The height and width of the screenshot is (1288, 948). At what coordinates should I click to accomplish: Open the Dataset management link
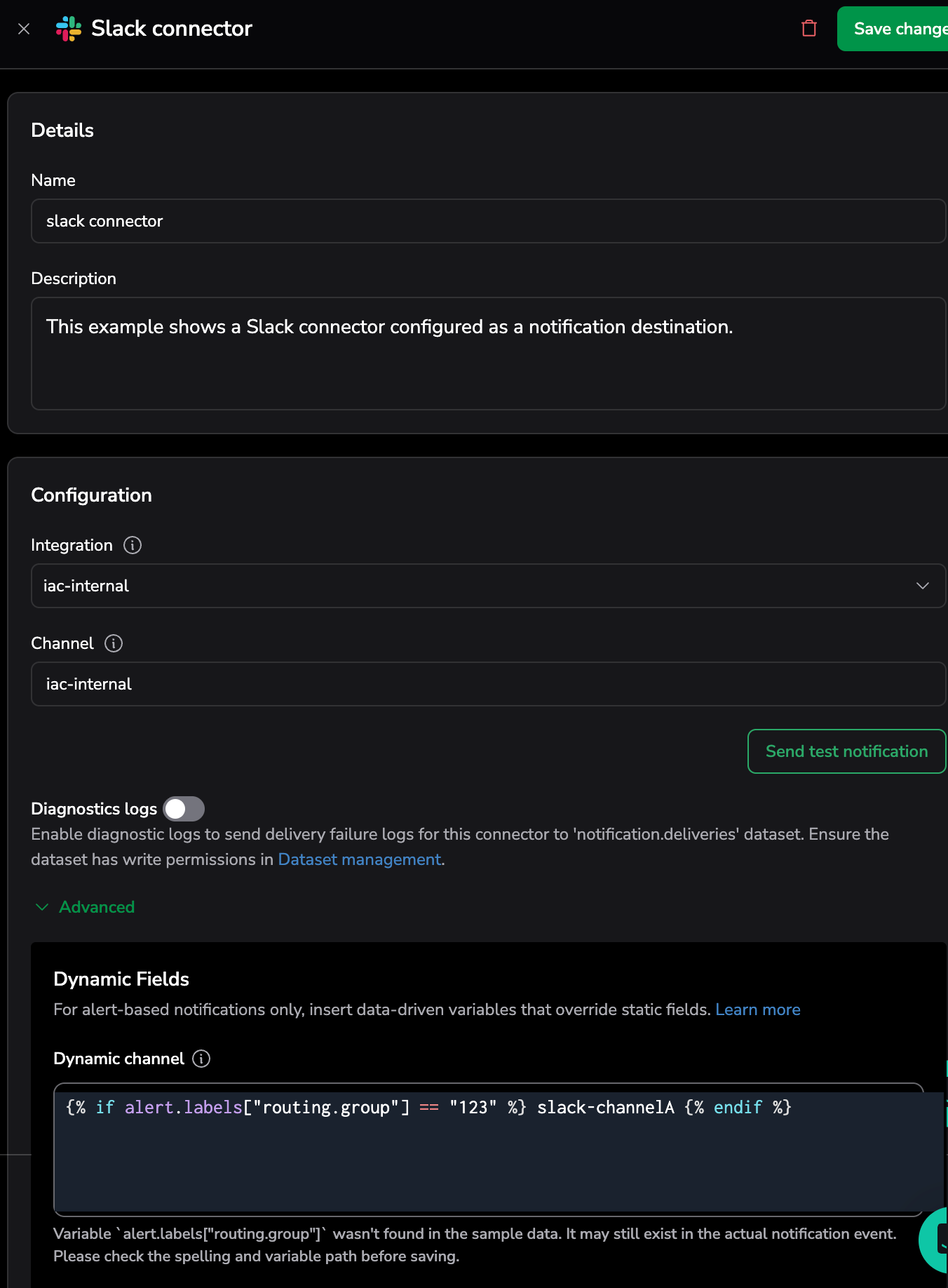[360, 859]
